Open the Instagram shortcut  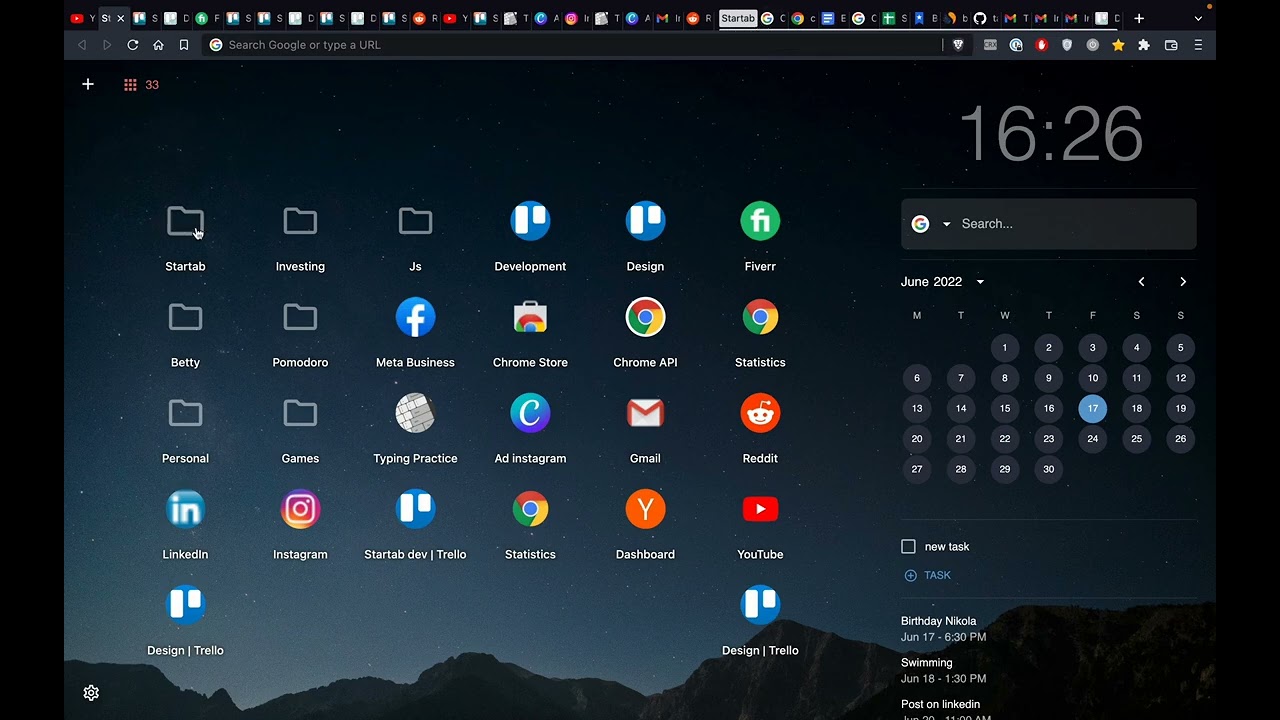pos(300,509)
